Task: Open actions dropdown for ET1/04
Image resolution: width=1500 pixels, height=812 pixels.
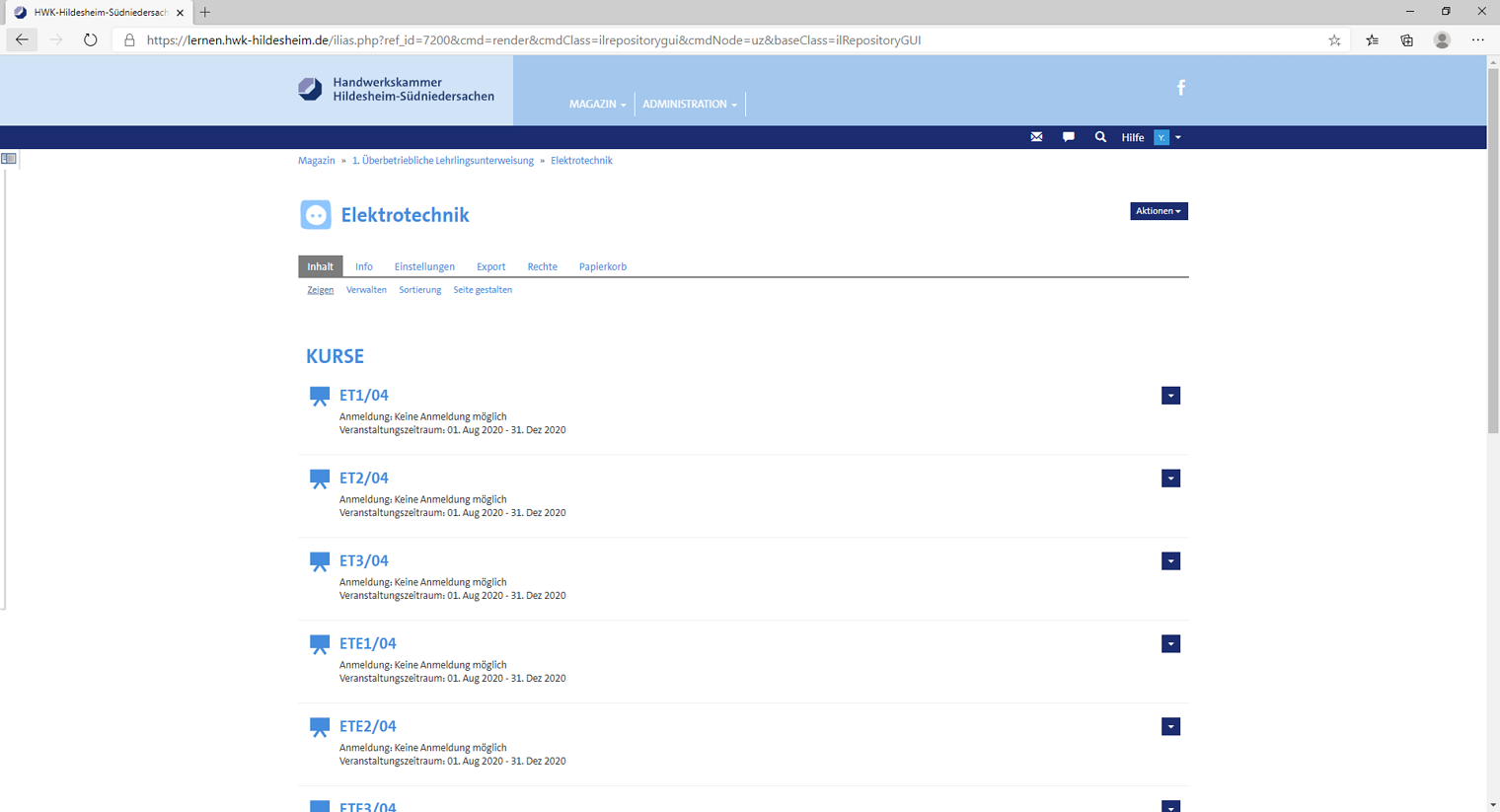Action: coord(1170,396)
